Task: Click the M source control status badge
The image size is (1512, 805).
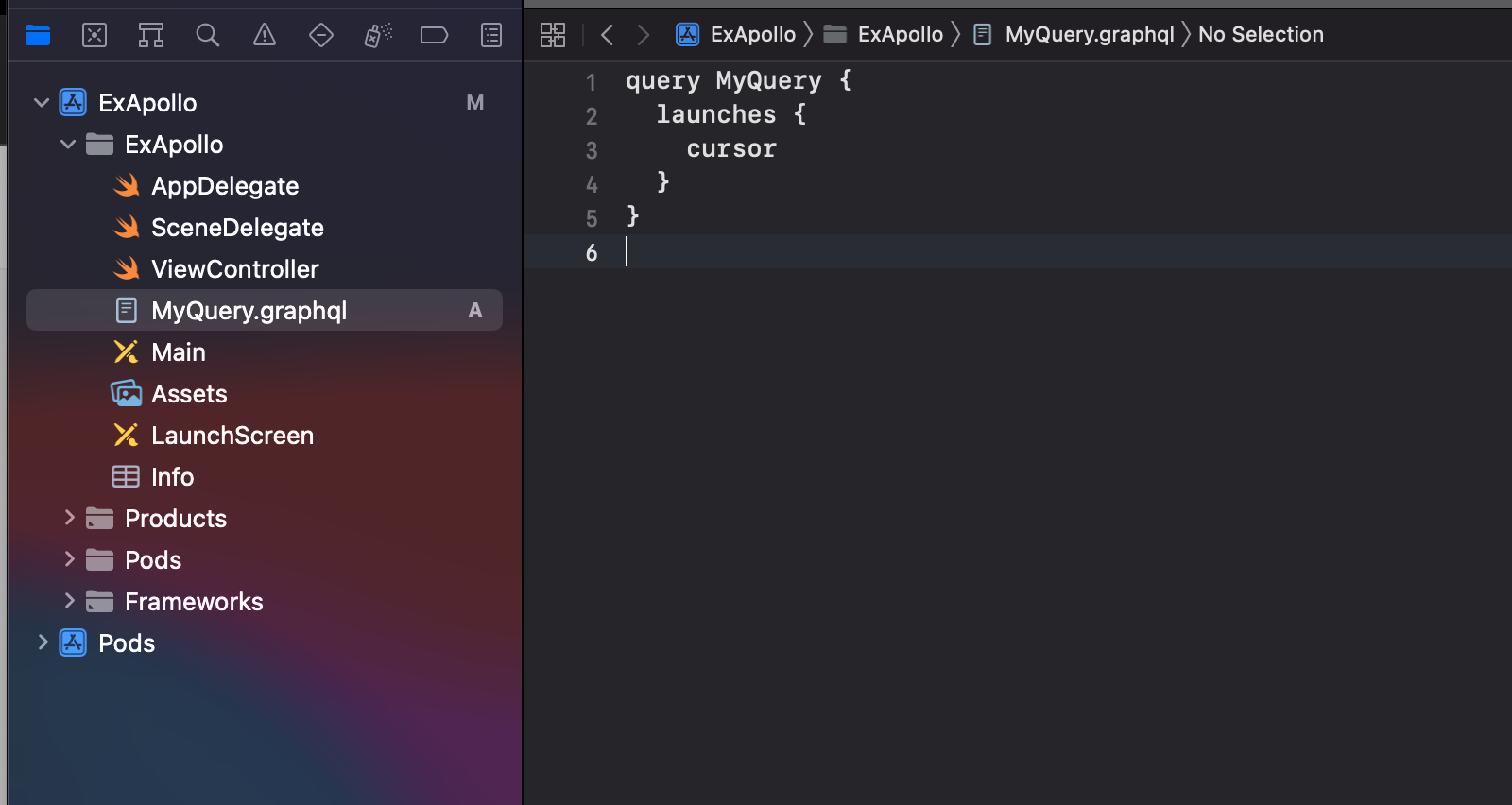Action: coord(475,102)
